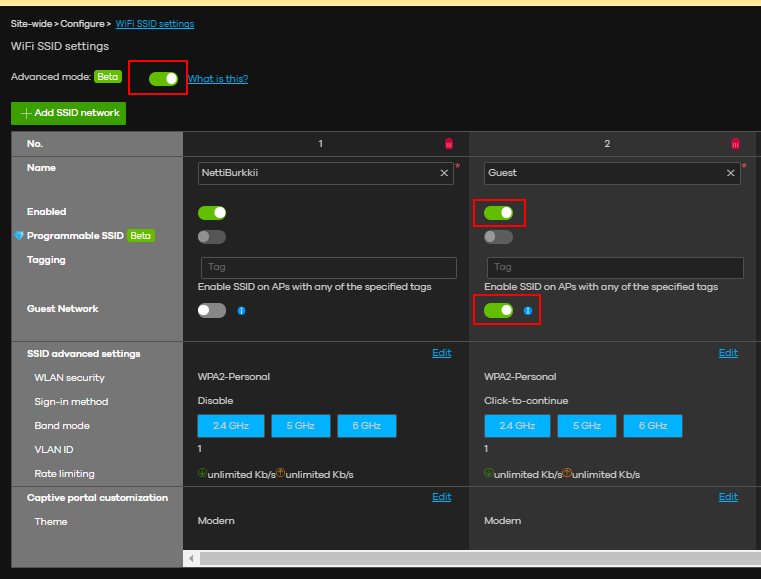Clear the Guest name field
761x579 pixels.
731,173
